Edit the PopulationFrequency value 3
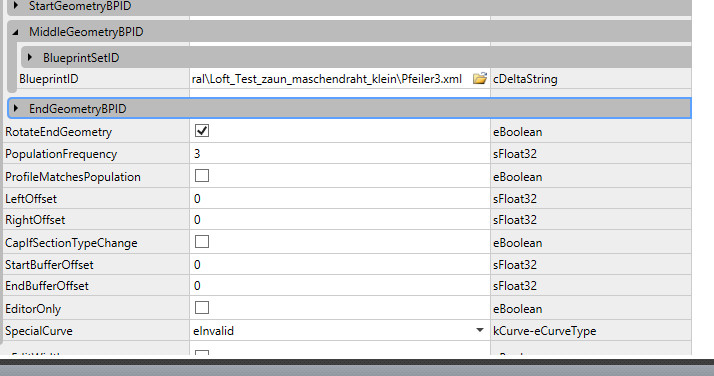This screenshot has height=376, width=714. tap(340, 153)
